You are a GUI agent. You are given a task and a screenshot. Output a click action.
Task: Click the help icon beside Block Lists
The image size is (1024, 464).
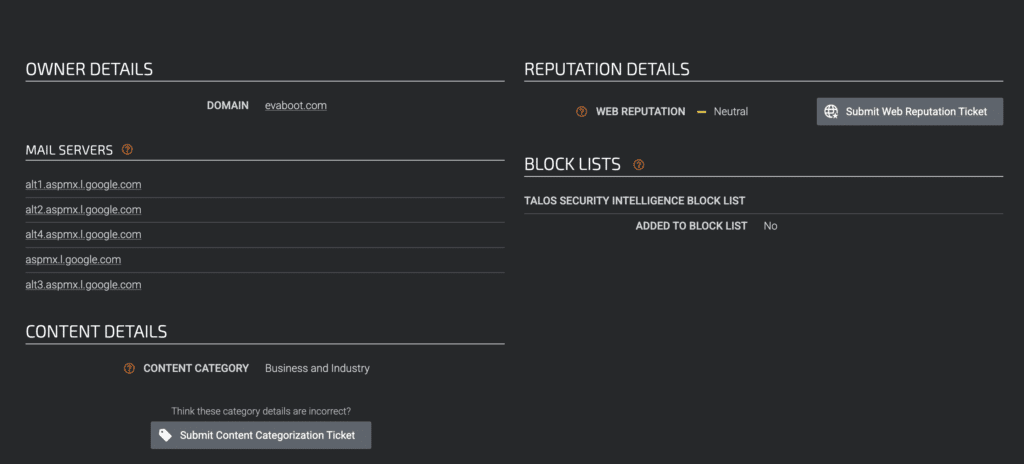pos(639,165)
